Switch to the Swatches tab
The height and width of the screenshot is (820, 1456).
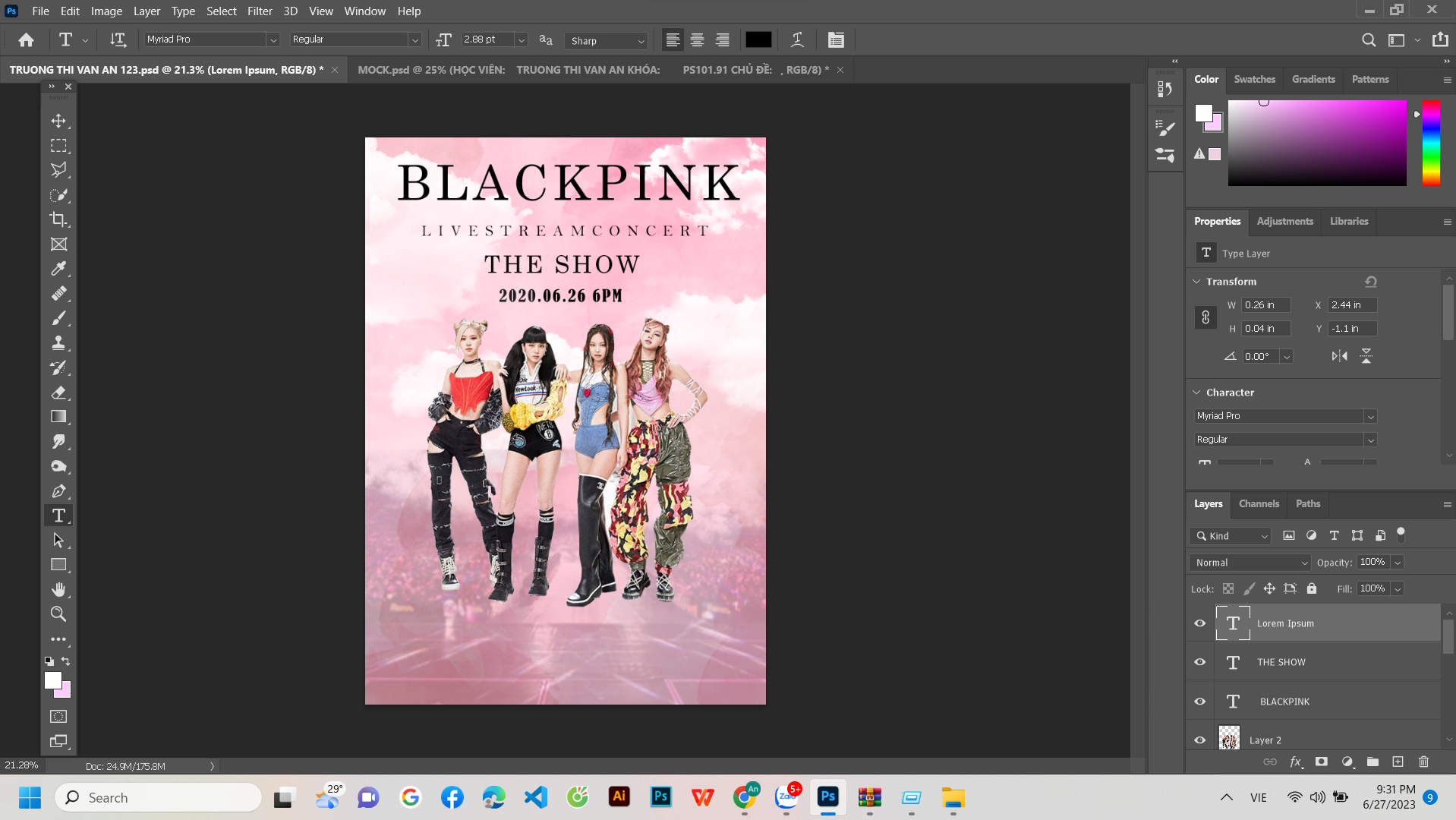coord(1254,79)
